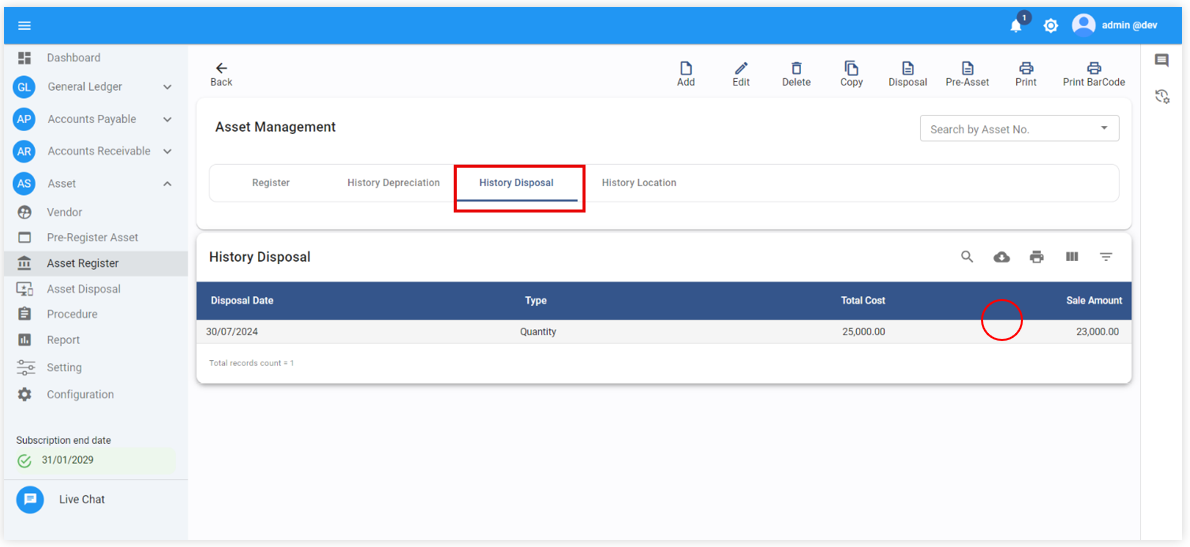Open Live Chat in the sidebar
This screenshot has height=547, width=1190.
pos(81,499)
